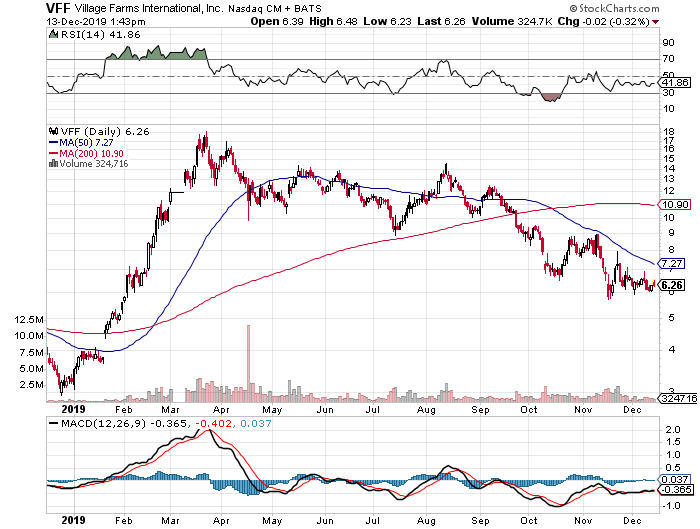Click the 7.27 MA(50) price tag
The width and height of the screenshot is (700, 529).
pos(671,263)
